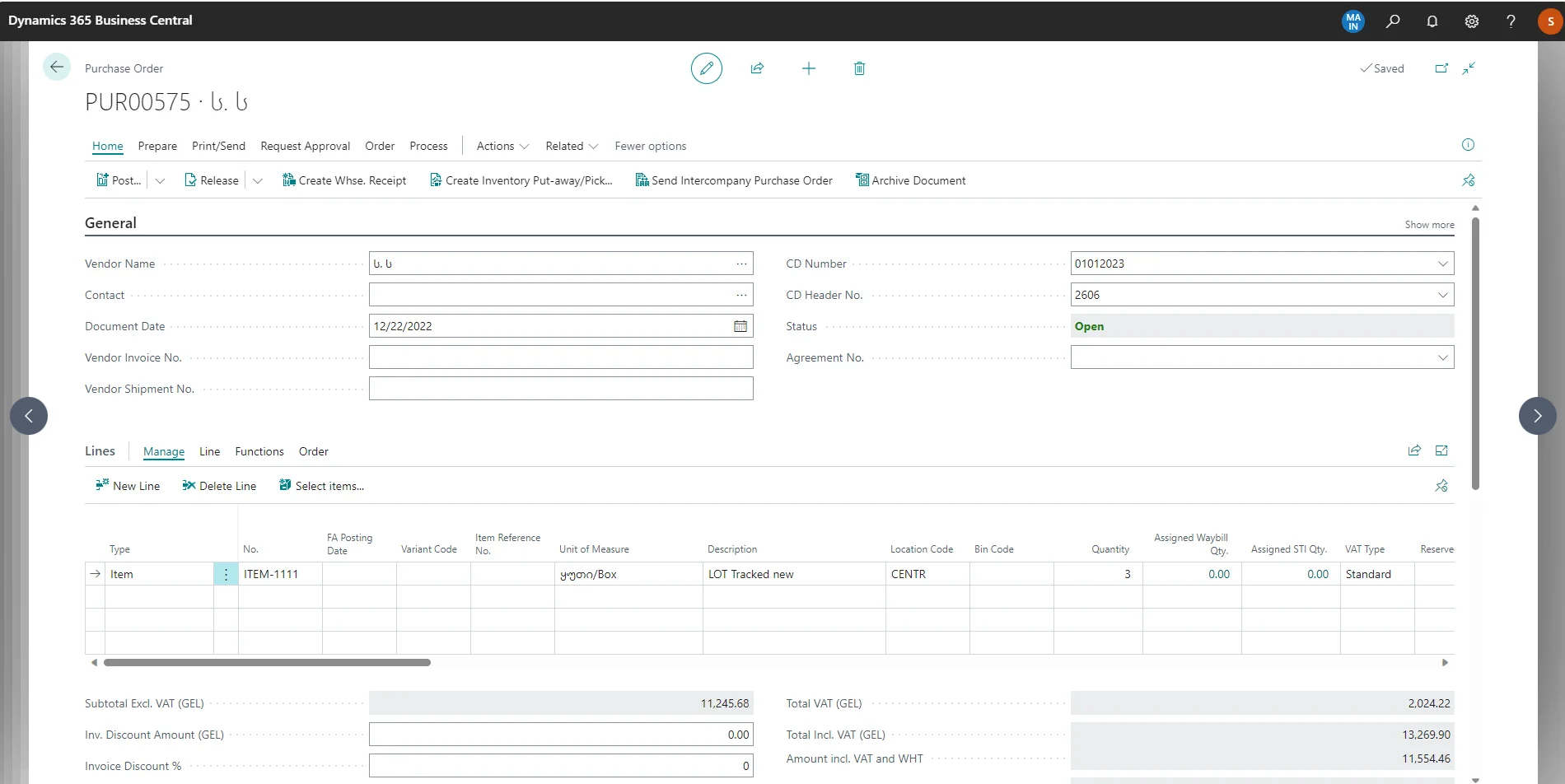Open the settings gear icon
The width and height of the screenshot is (1565, 784).
click(1472, 21)
